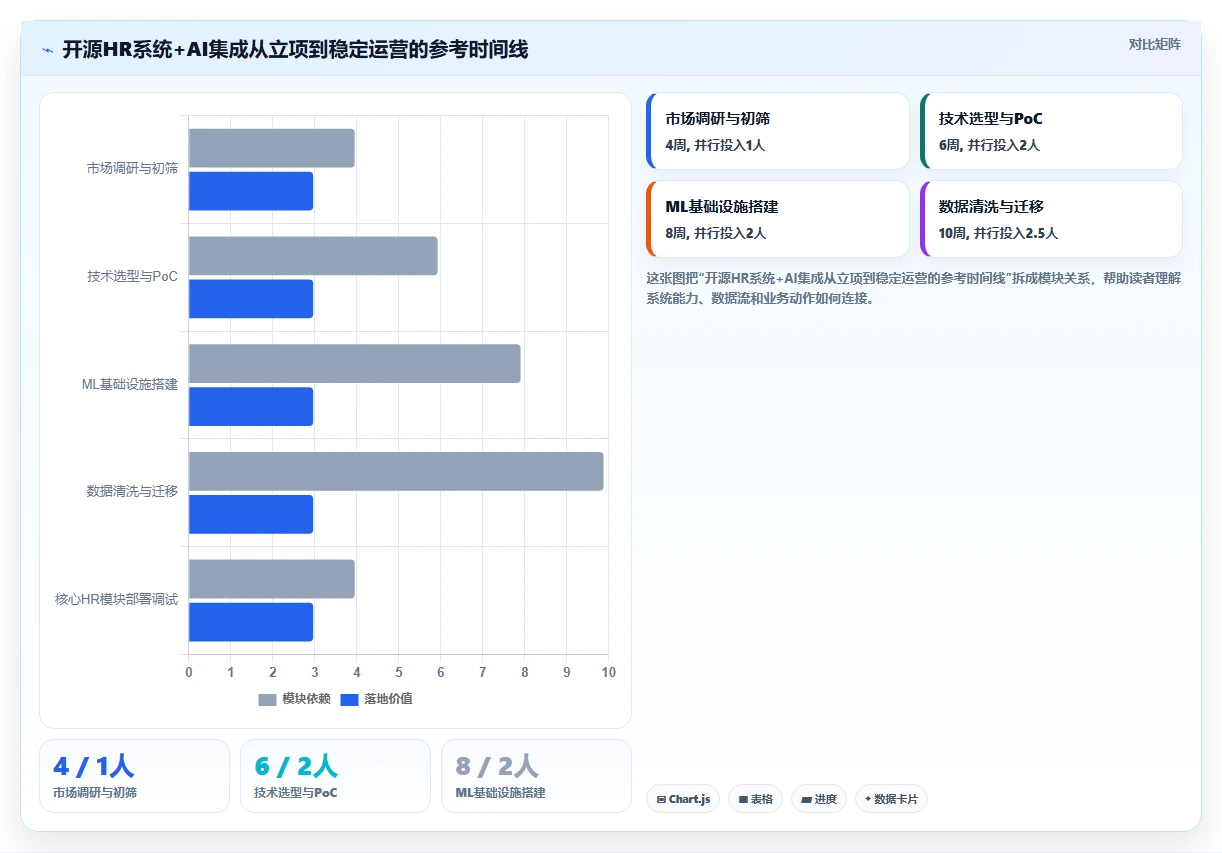Click the 8周, 并行投入2人 text
The width and height of the screenshot is (1222, 853).
tap(716, 233)
